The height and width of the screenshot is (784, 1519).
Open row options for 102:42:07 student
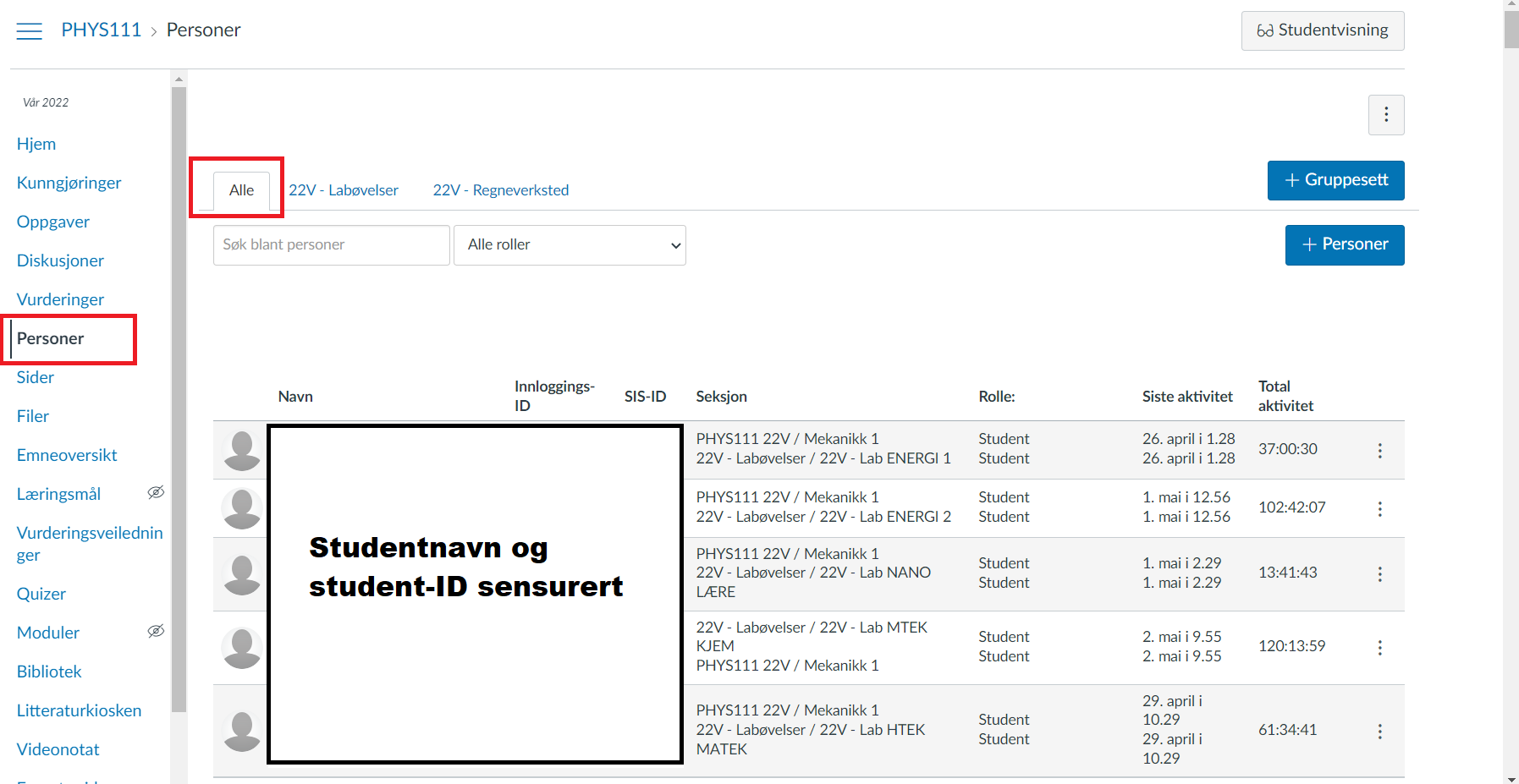[x=1379, y=509]
